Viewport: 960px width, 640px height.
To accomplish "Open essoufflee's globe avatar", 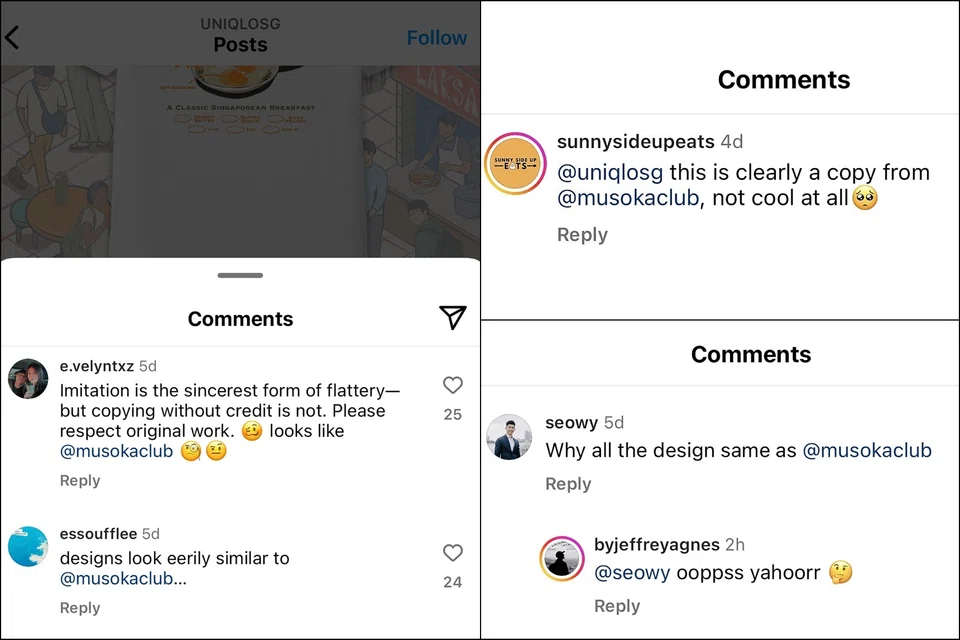I will click(28, 546).
